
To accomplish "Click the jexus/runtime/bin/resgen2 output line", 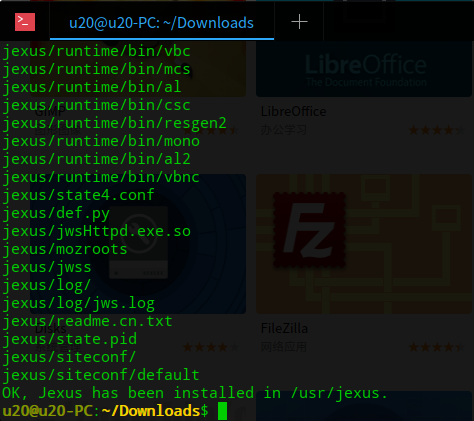I will click(x=114, y=123).
